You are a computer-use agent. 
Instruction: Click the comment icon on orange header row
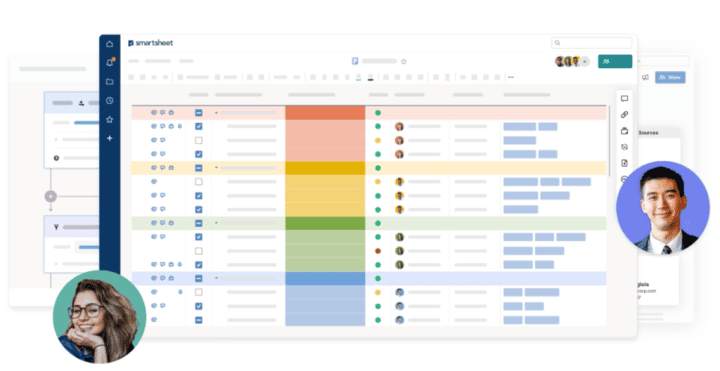[x=163, y=112]
